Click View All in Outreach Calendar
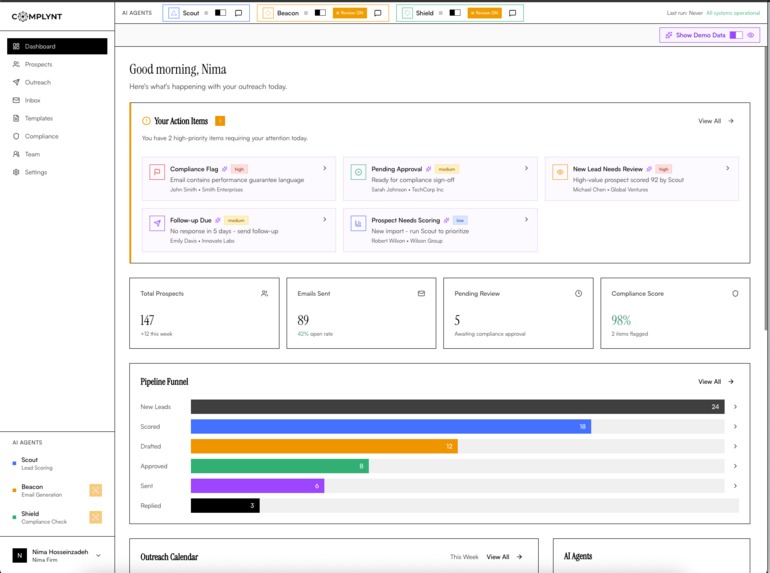 (x=504, y=557)
